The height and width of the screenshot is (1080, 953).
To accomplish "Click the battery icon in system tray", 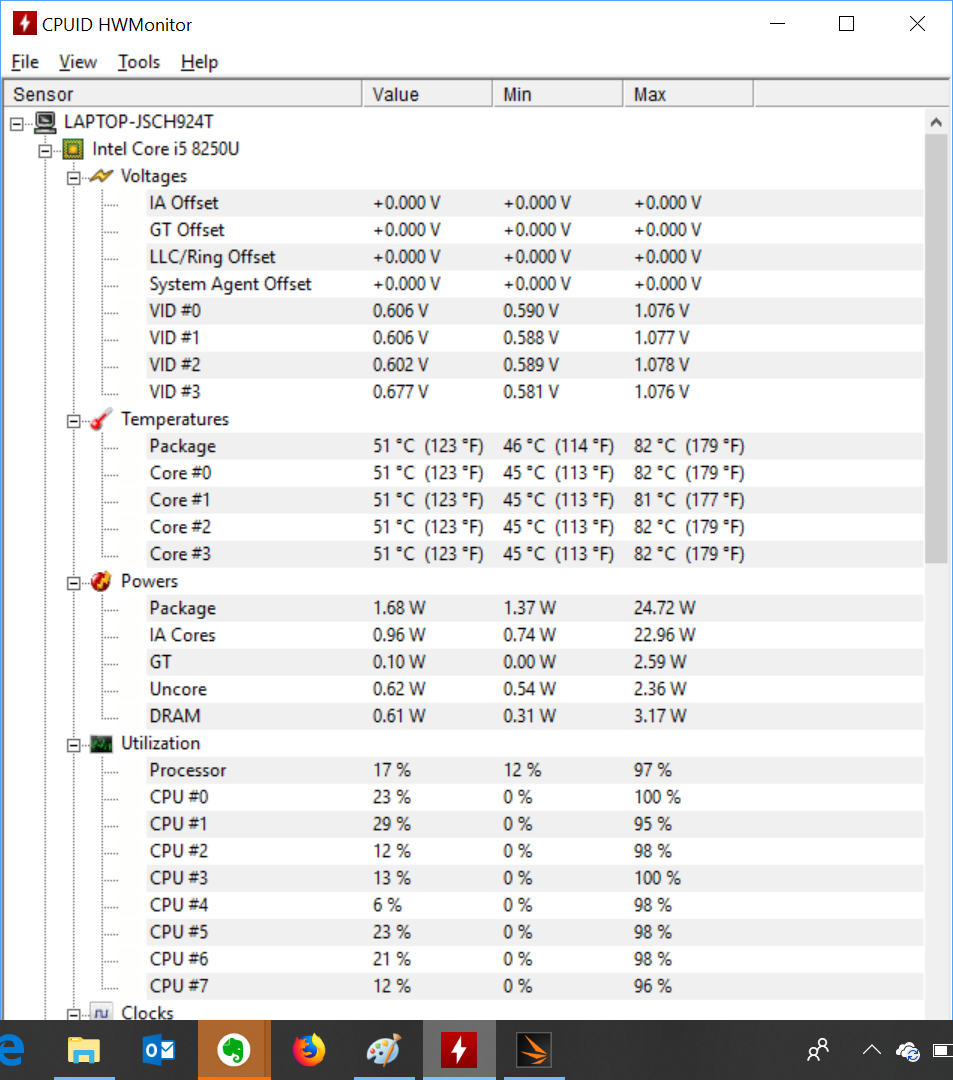I will point(943,1050).
